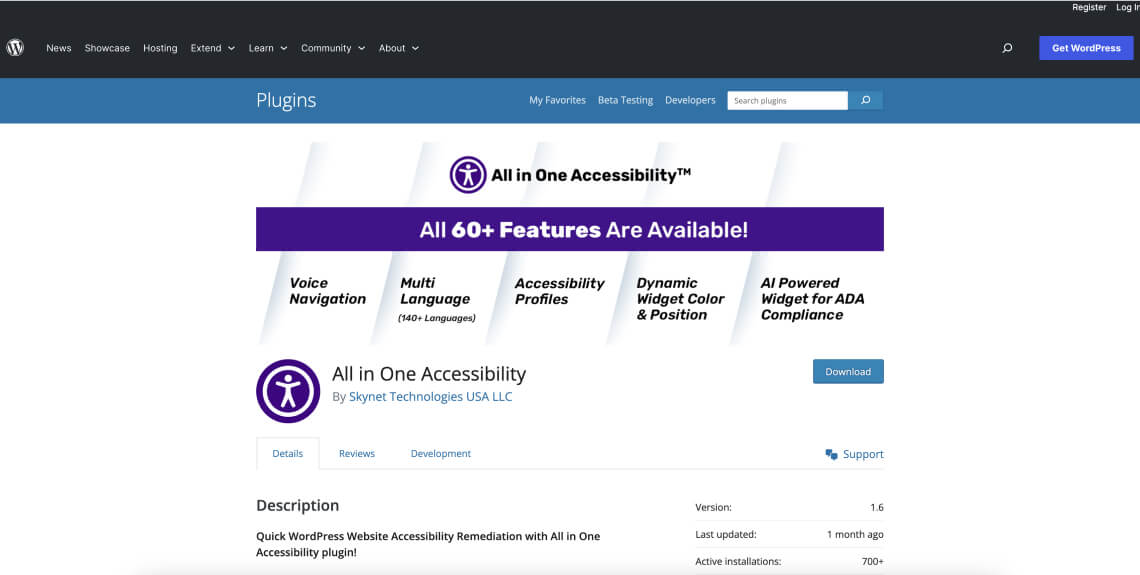
Task: Open the Development tab
Action: (440, 453)
